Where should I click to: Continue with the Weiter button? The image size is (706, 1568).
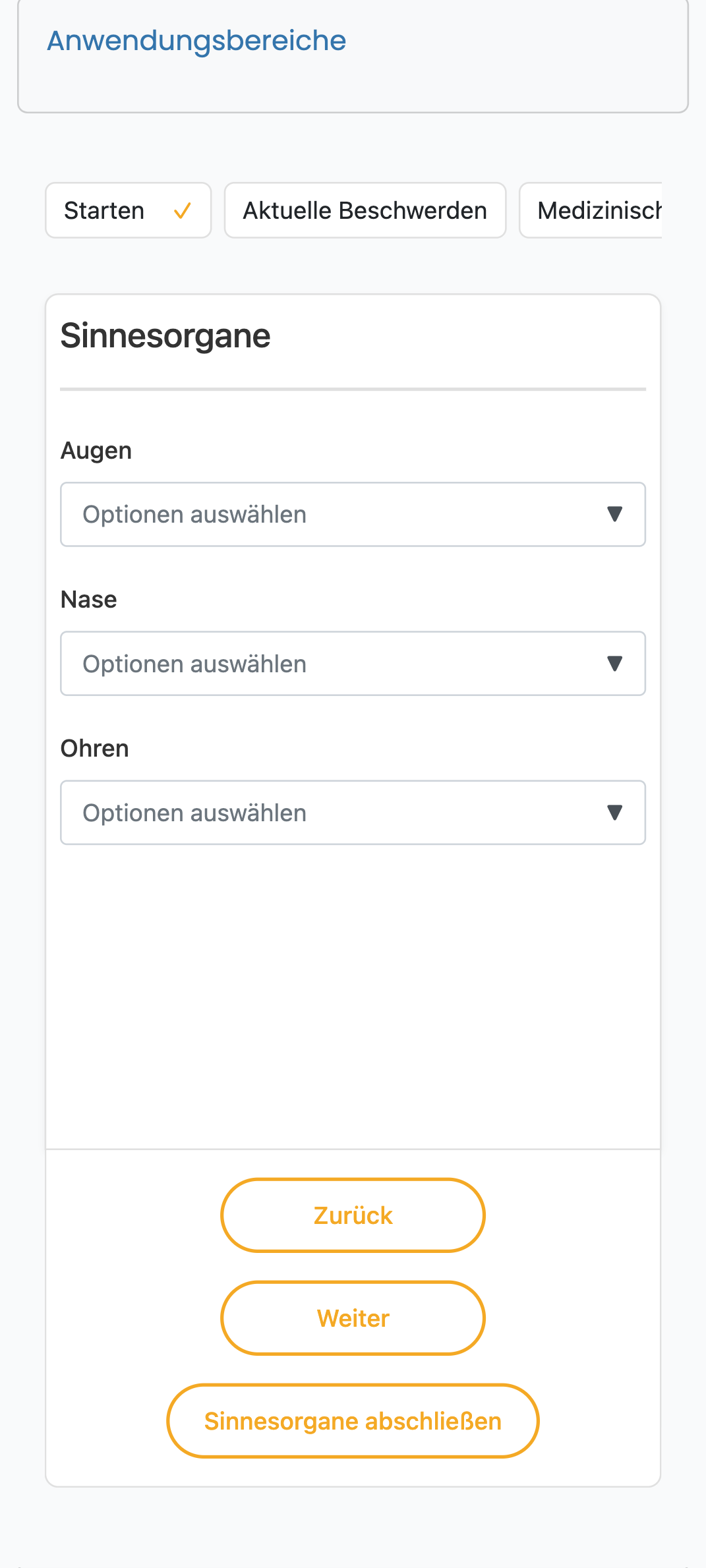(x=353, y=1318)
